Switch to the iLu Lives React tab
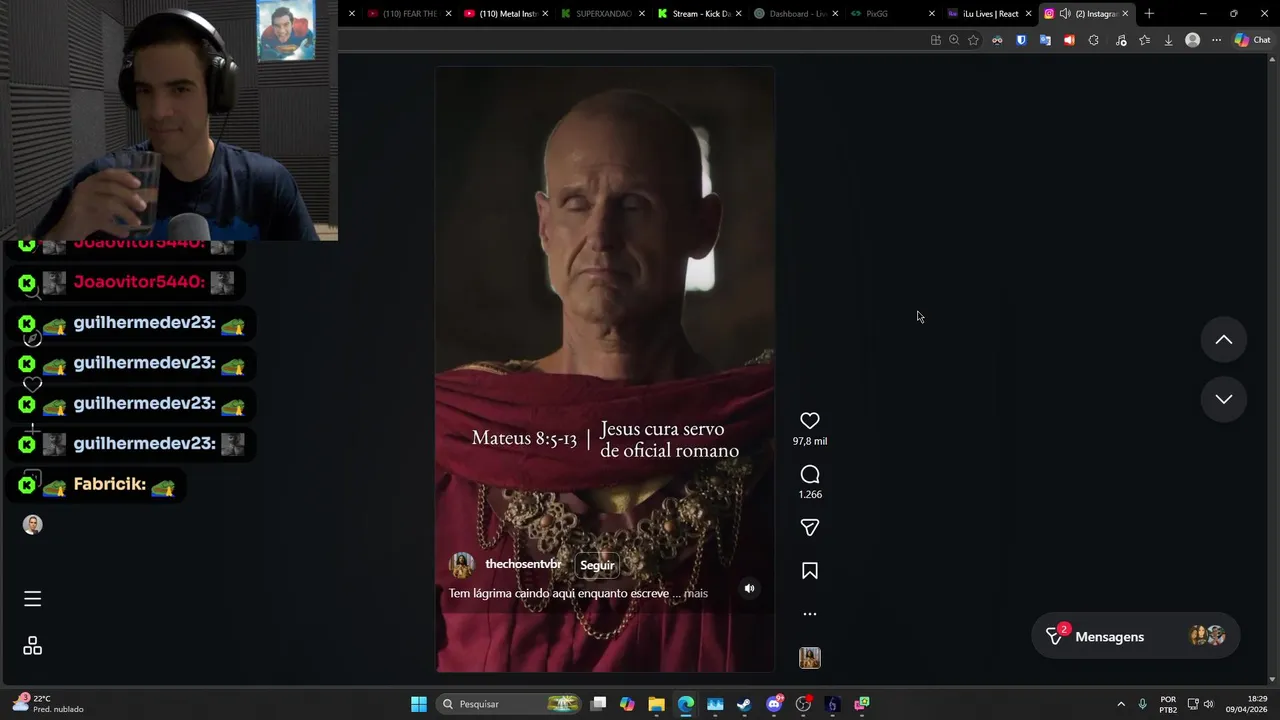 pyautogui.click(x=988, y=14)
